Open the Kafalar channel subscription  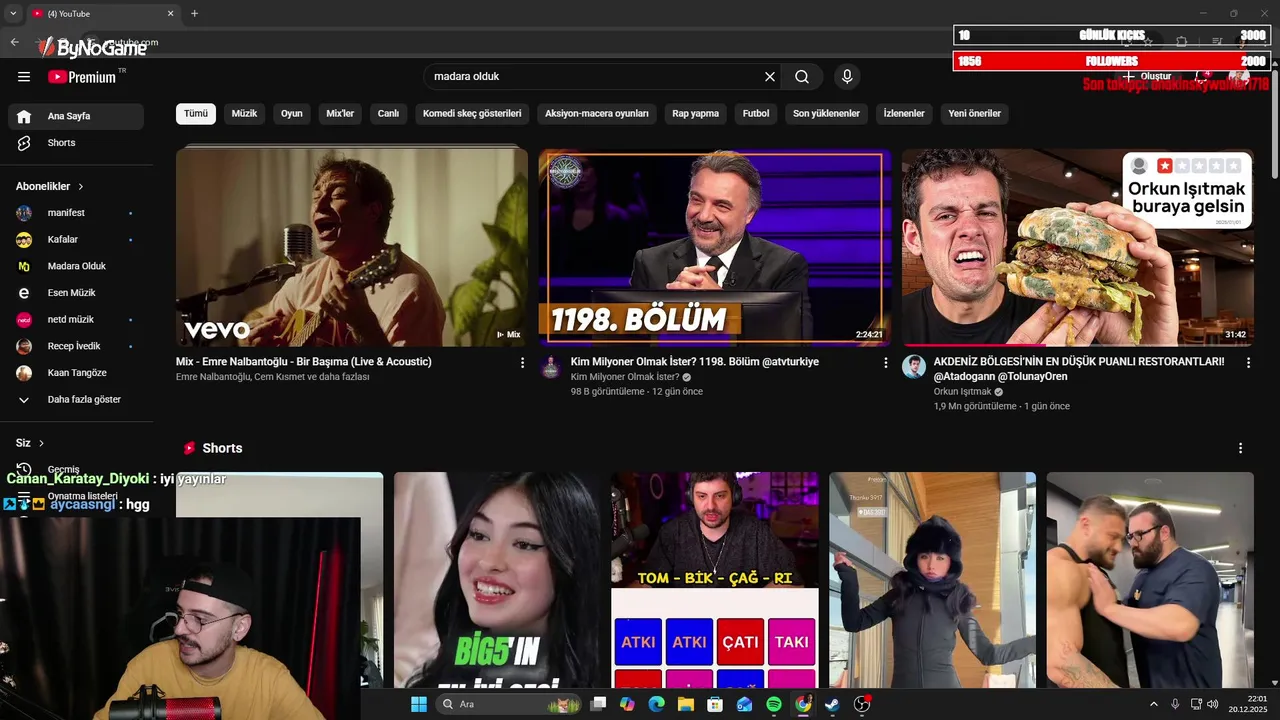point(76,239)
